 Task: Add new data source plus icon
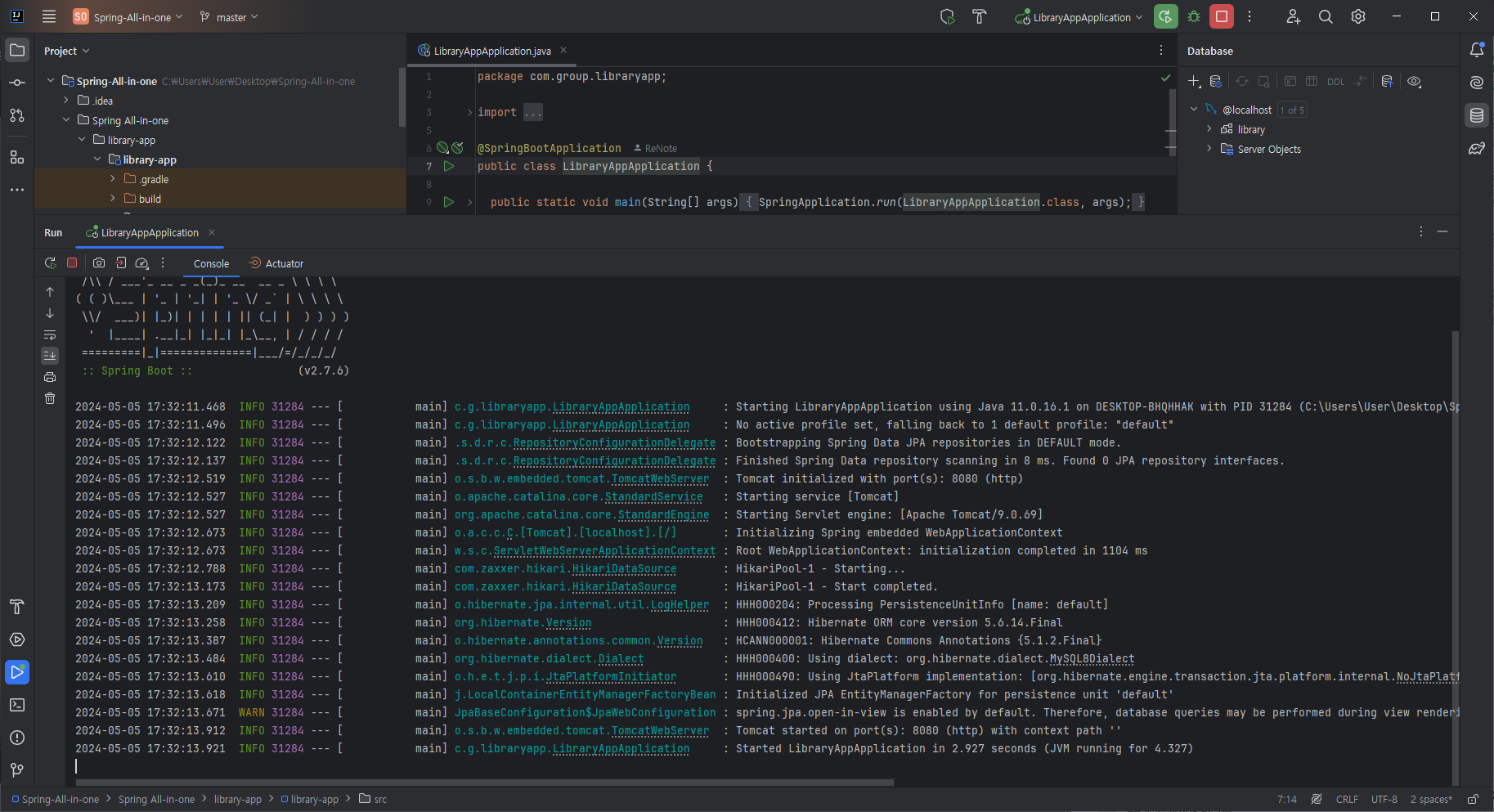click(1194, 82)
